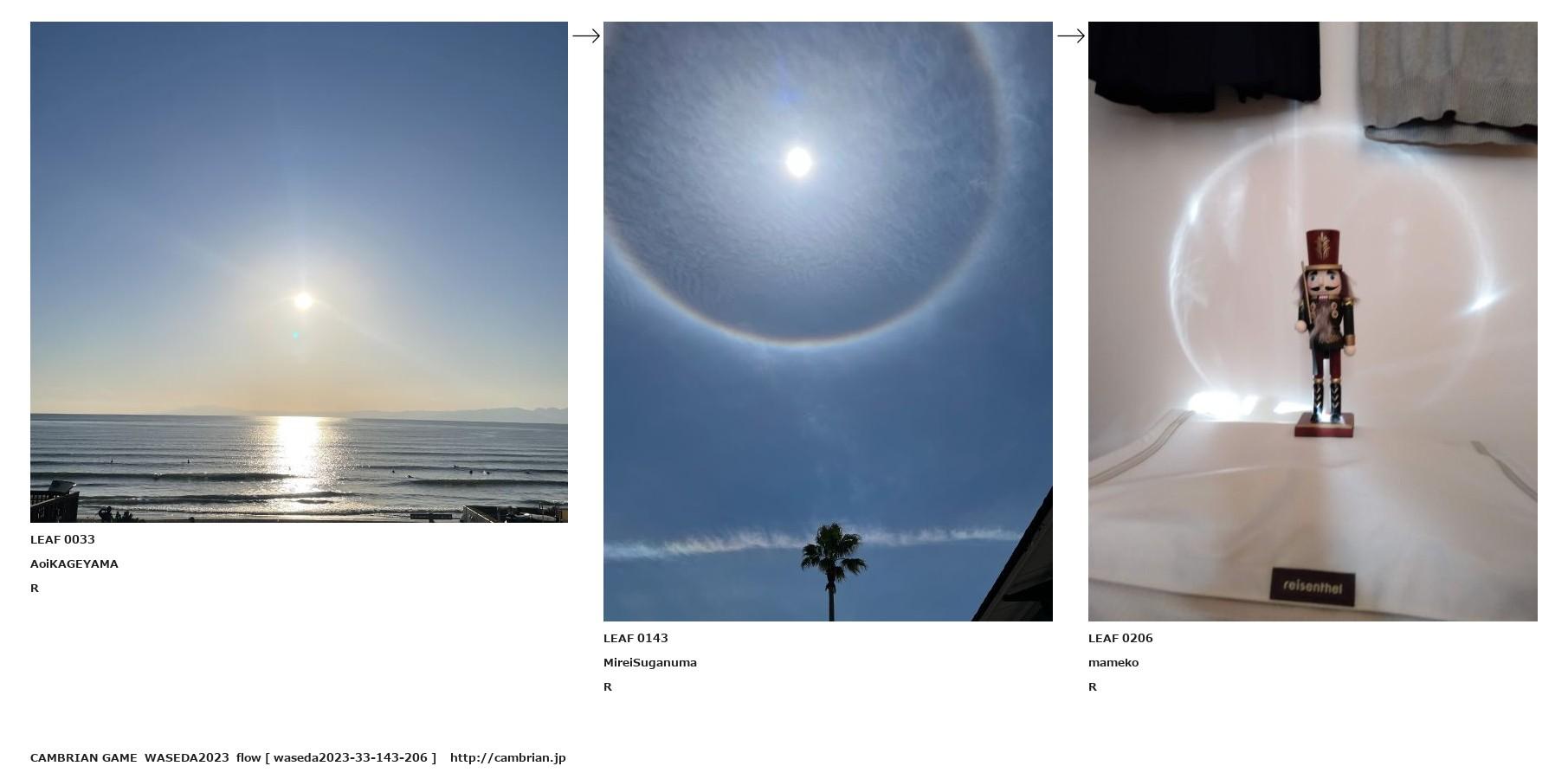The image size is (1568, 779).
Task: Click the arrow between LEAF 0143 and 0206
Action: coord(1071,35)
